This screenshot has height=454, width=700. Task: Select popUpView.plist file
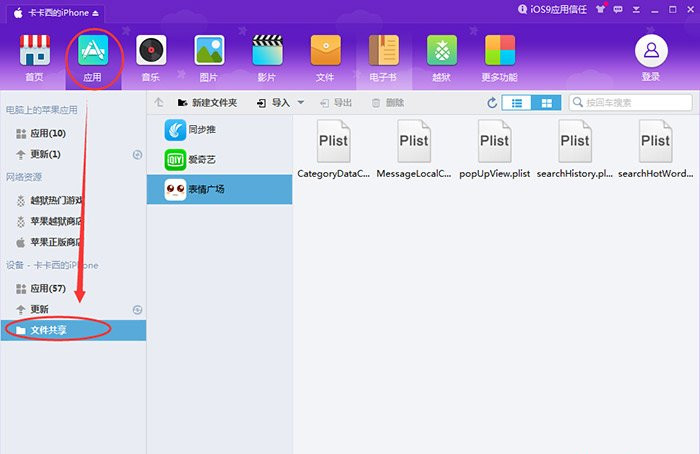495,150
